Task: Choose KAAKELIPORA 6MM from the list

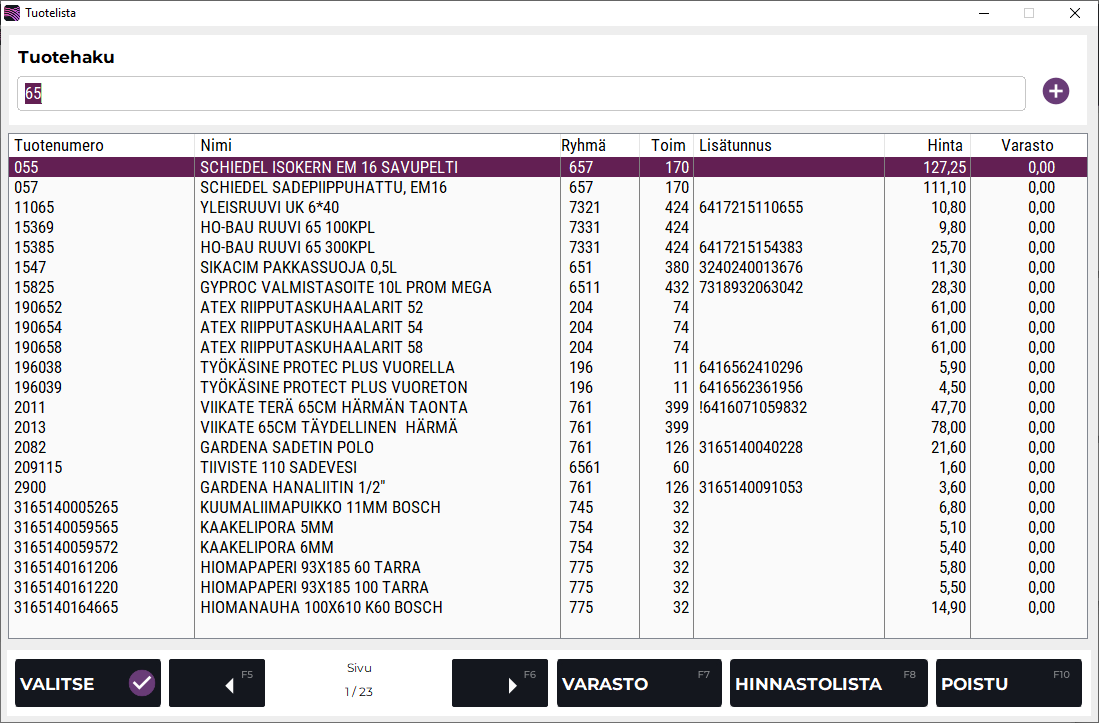Action: [267, 547]
